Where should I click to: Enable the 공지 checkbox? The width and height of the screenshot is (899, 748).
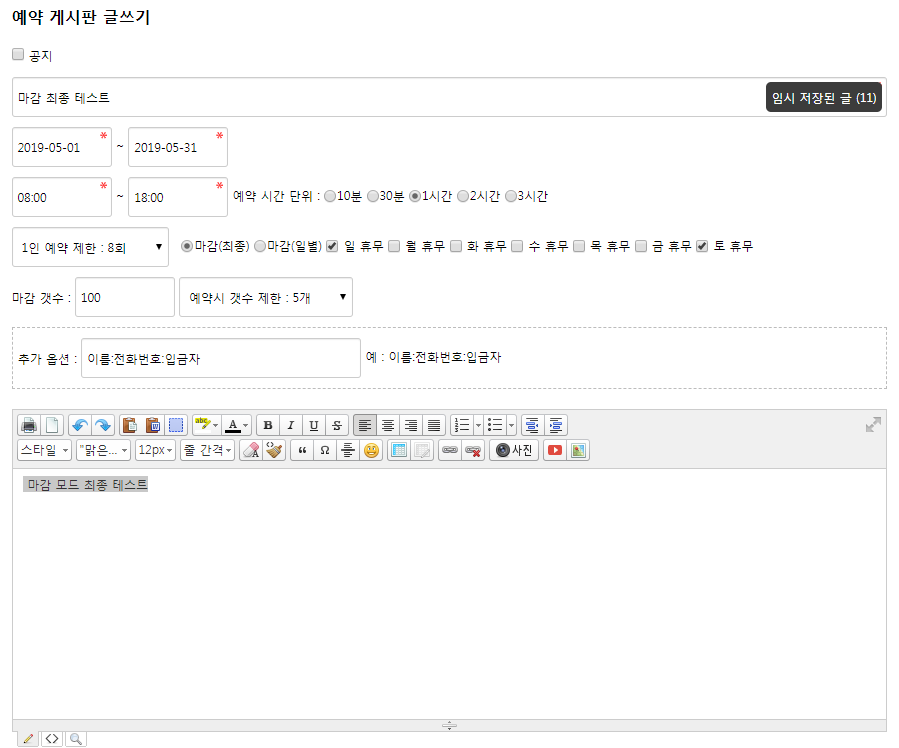[x=18, y=55]
